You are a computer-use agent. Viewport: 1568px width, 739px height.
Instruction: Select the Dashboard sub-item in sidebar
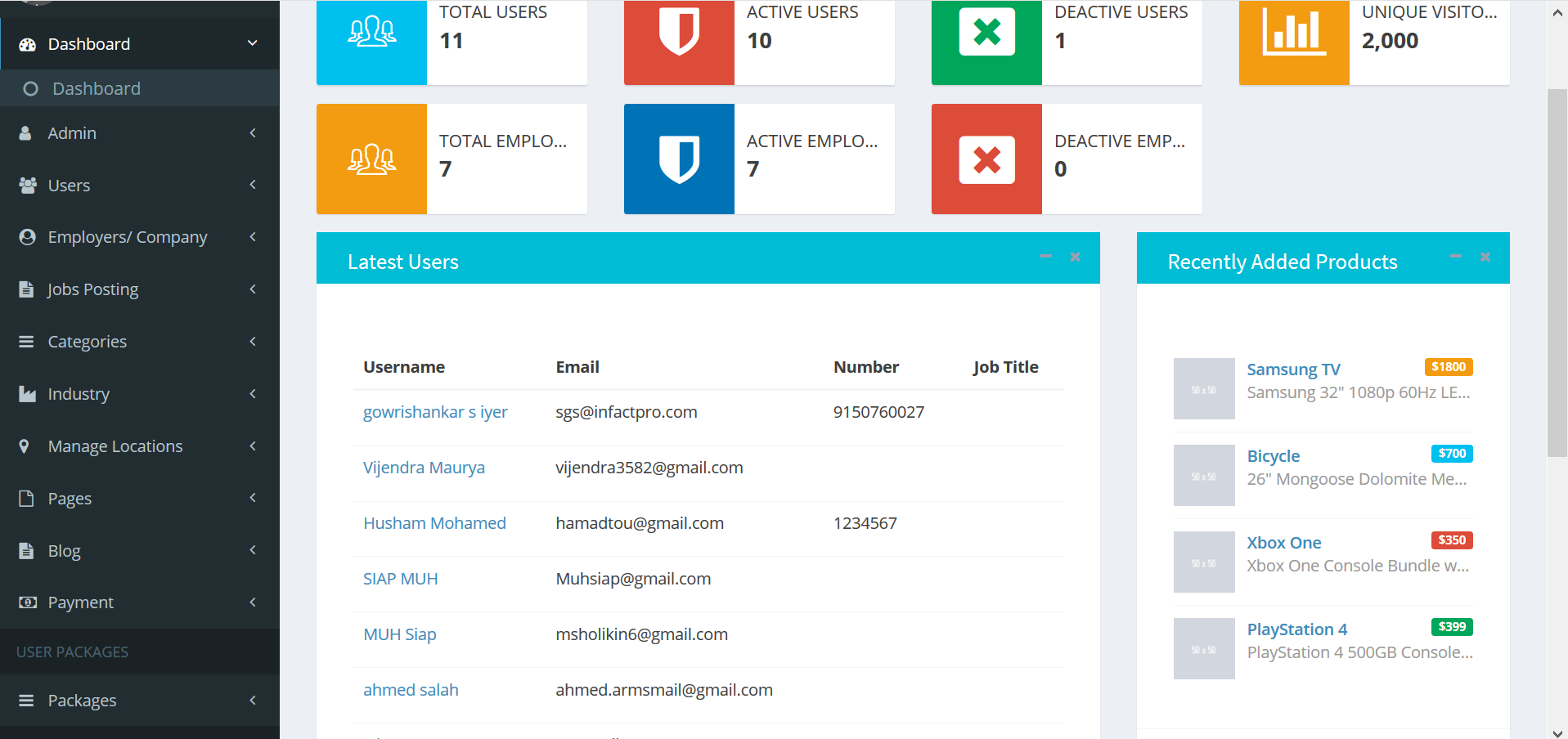[x=97, y=88]
